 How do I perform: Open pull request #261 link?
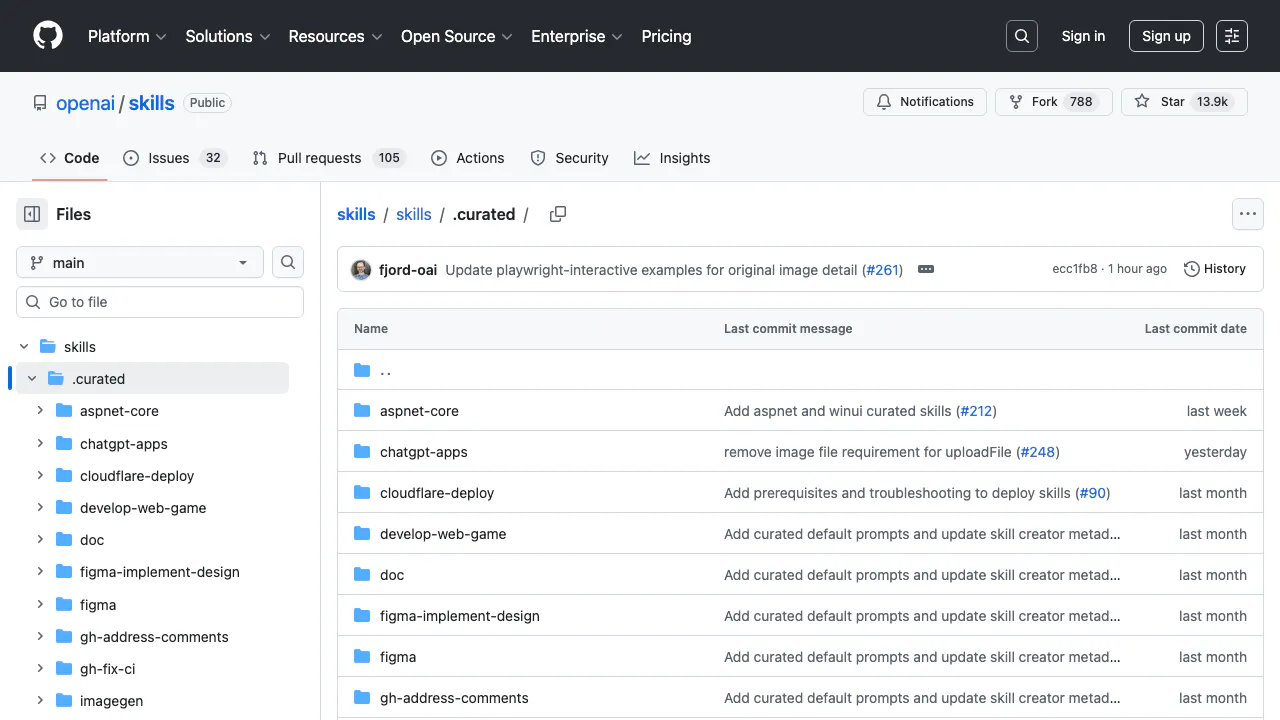point(882,270)
